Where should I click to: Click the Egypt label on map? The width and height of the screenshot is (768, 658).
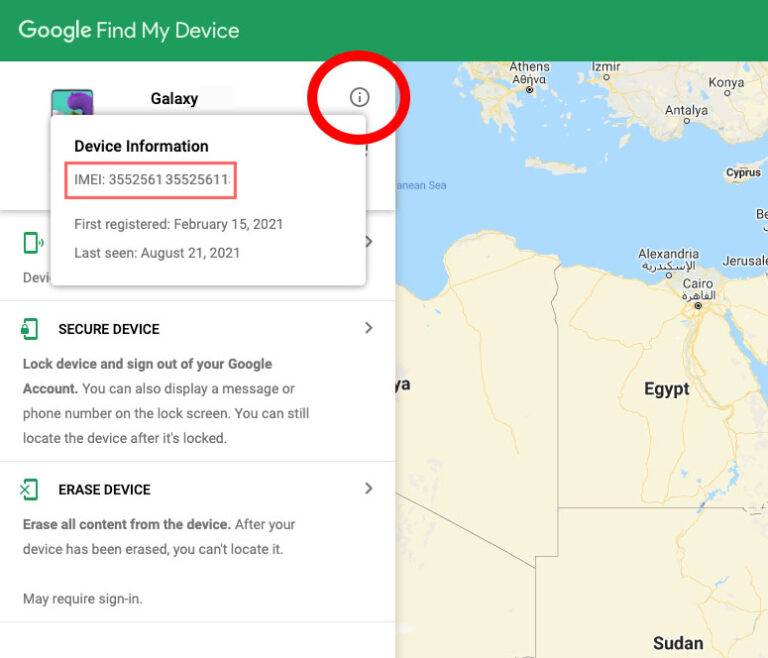666,389
